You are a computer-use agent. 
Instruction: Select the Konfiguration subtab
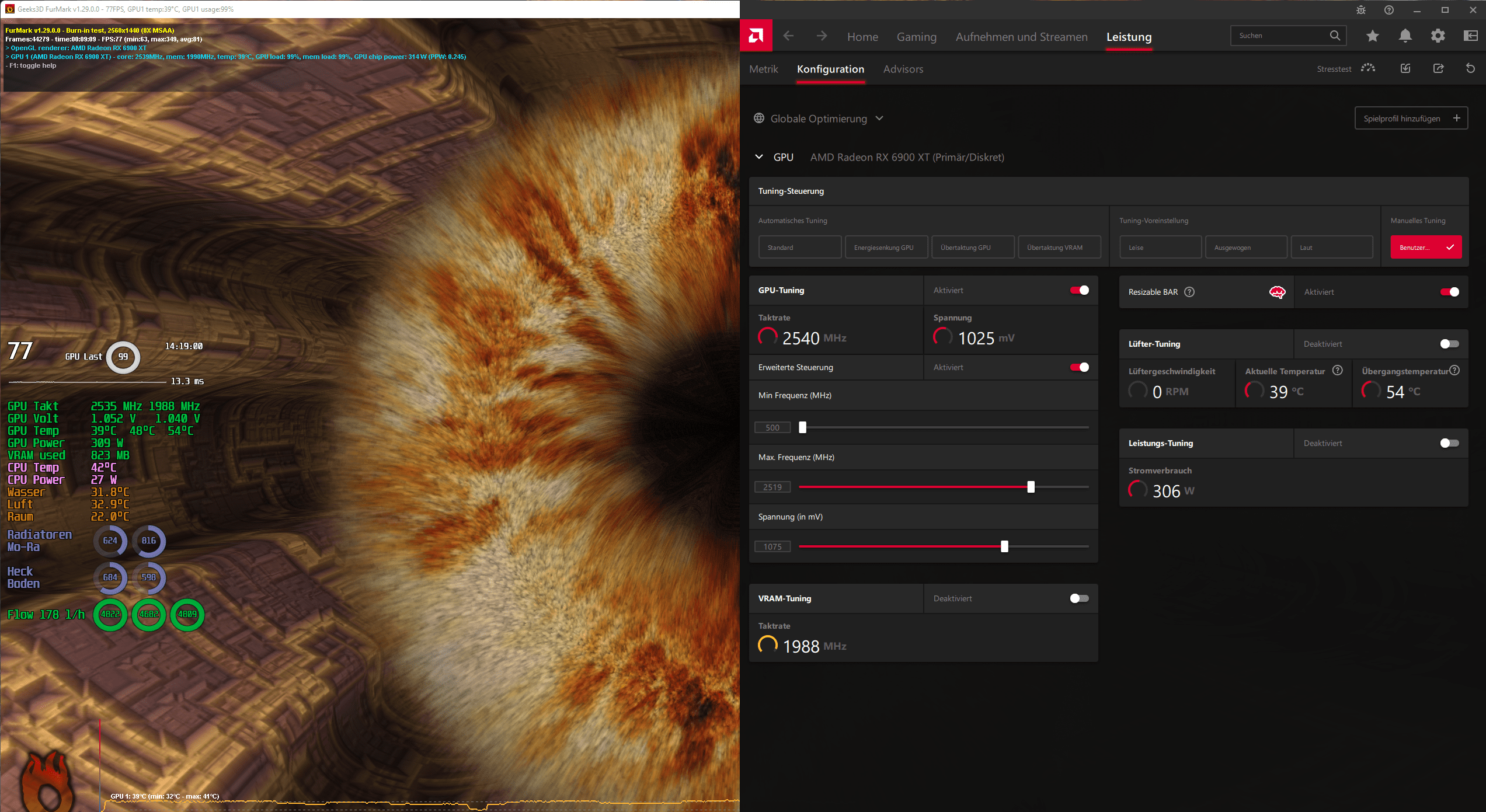(830, 69)
